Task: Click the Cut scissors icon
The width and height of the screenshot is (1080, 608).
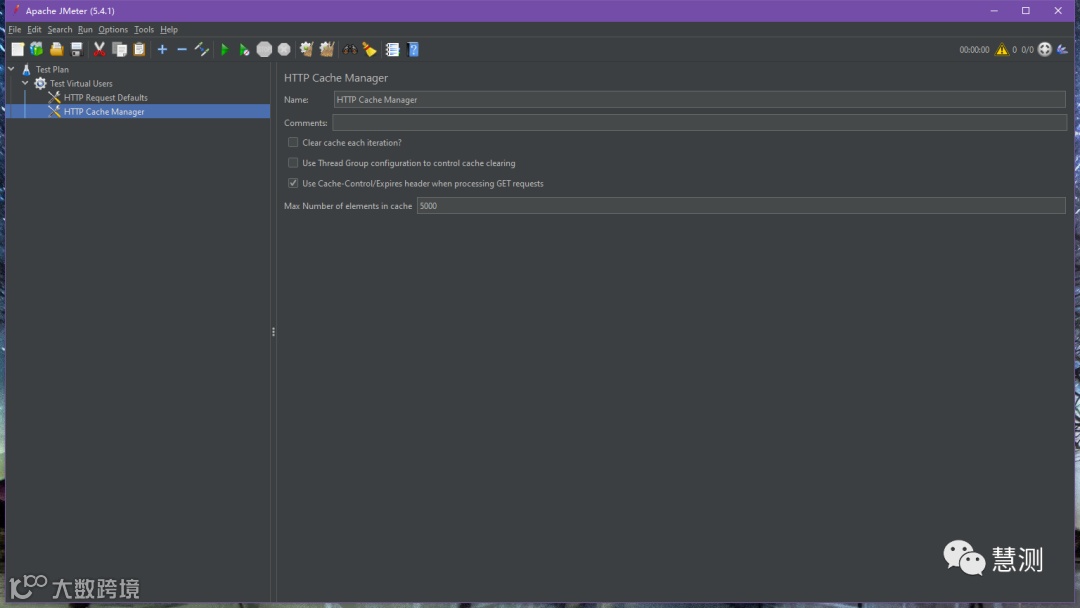Action: (x=99, y=49)
